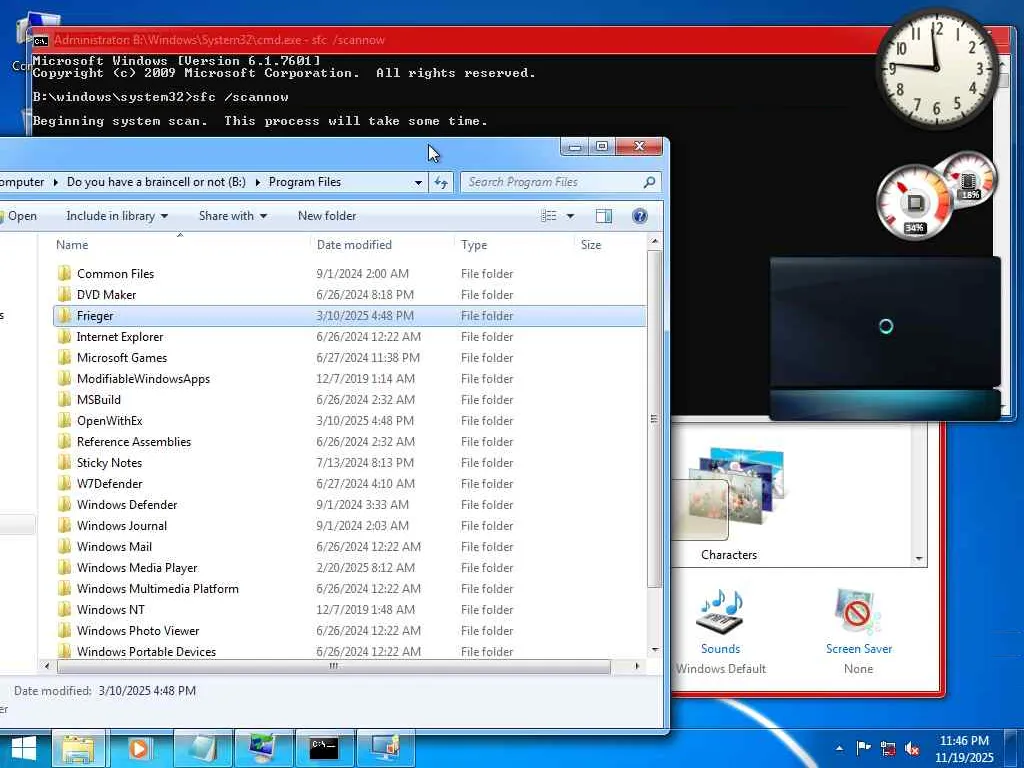Image resolution: width=1024 pixels, height=768 pixels.
Task: Click the Help question mark icon in Explorer
Action: pos(639,216)
